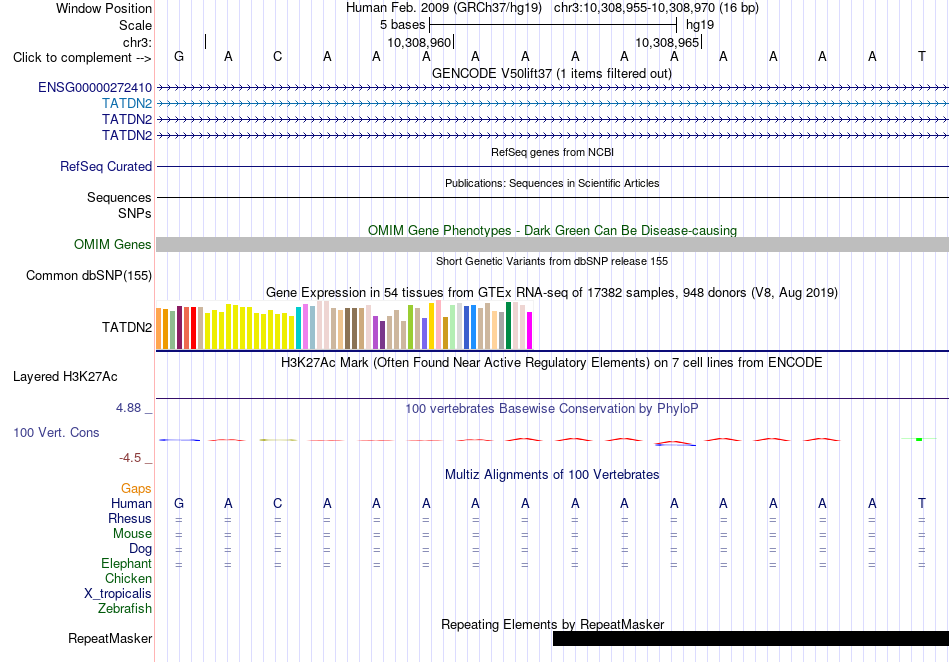
Task: Click the orange Gaps label
Action: [x=136, y=489]
